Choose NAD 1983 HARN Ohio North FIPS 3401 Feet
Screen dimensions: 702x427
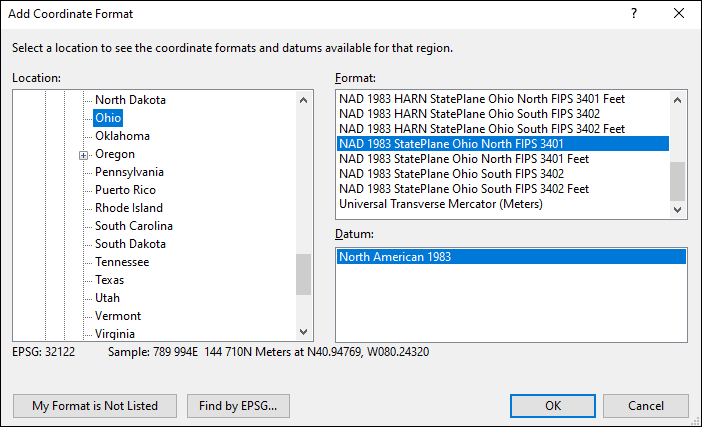click(503, 98)
